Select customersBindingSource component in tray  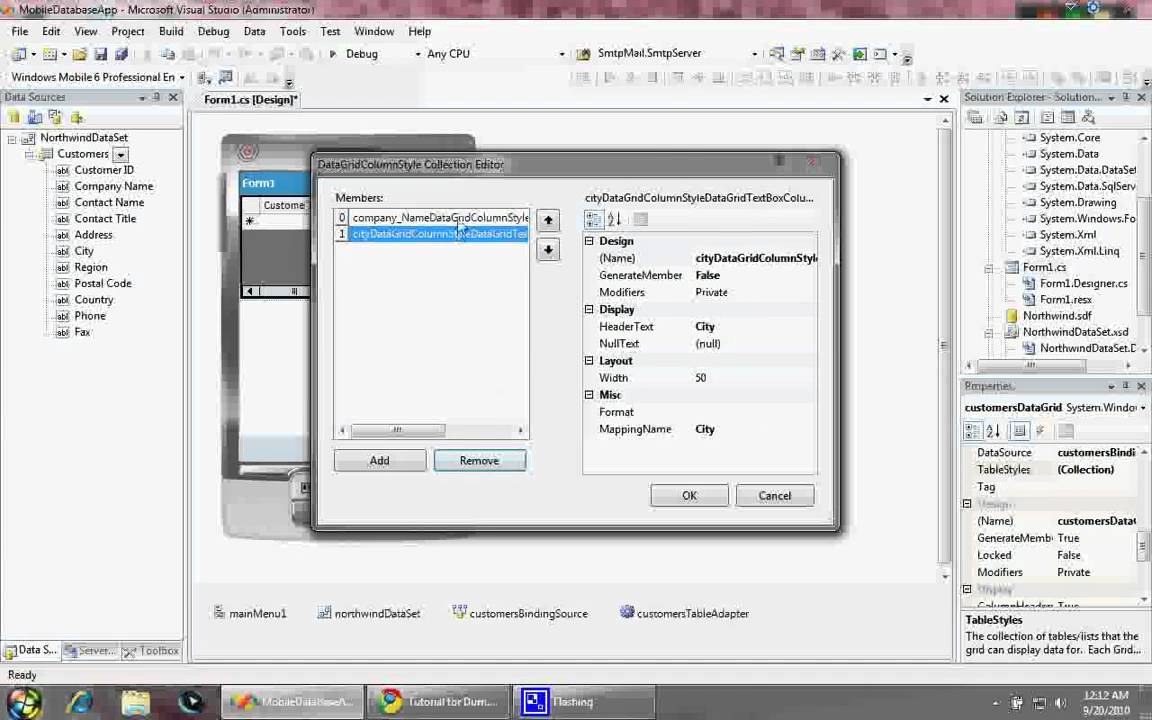[x=520, y=613]
